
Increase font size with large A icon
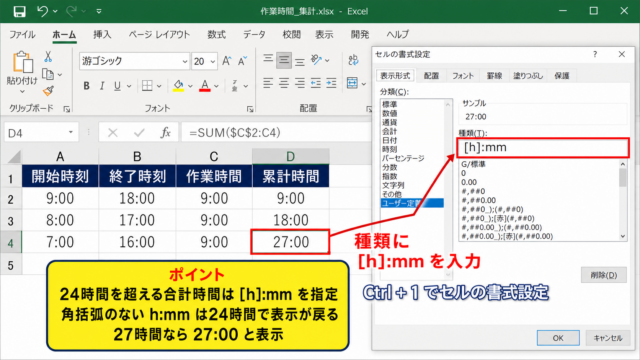[227, 61]
